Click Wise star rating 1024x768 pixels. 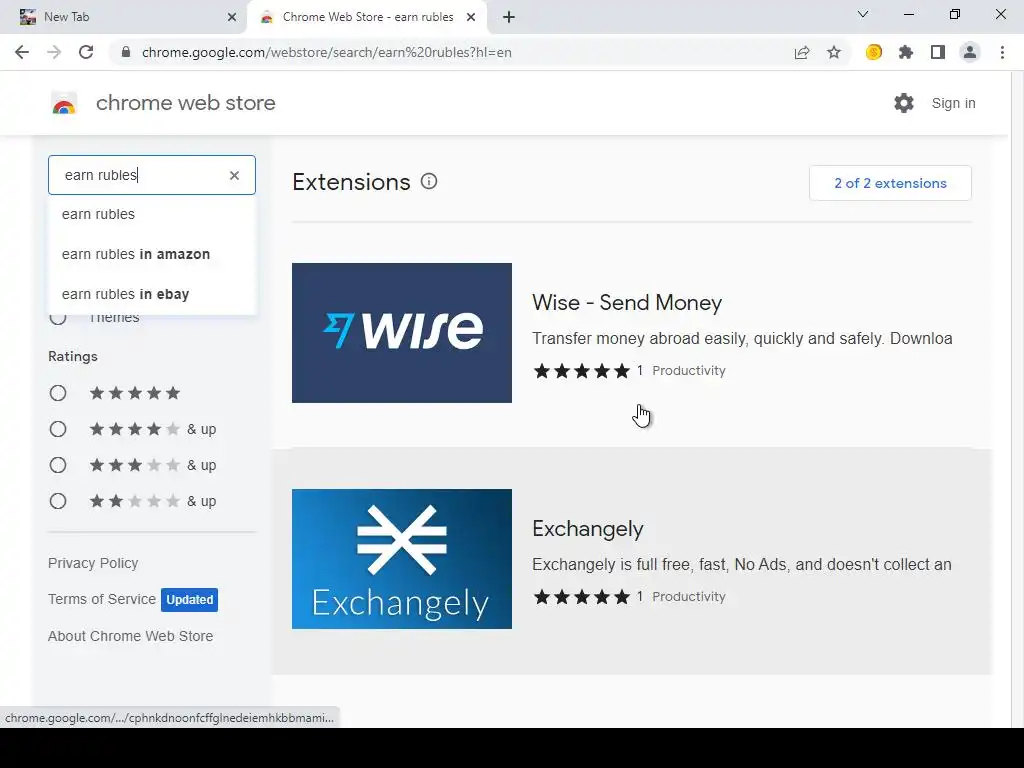click(x=582, y=371)
